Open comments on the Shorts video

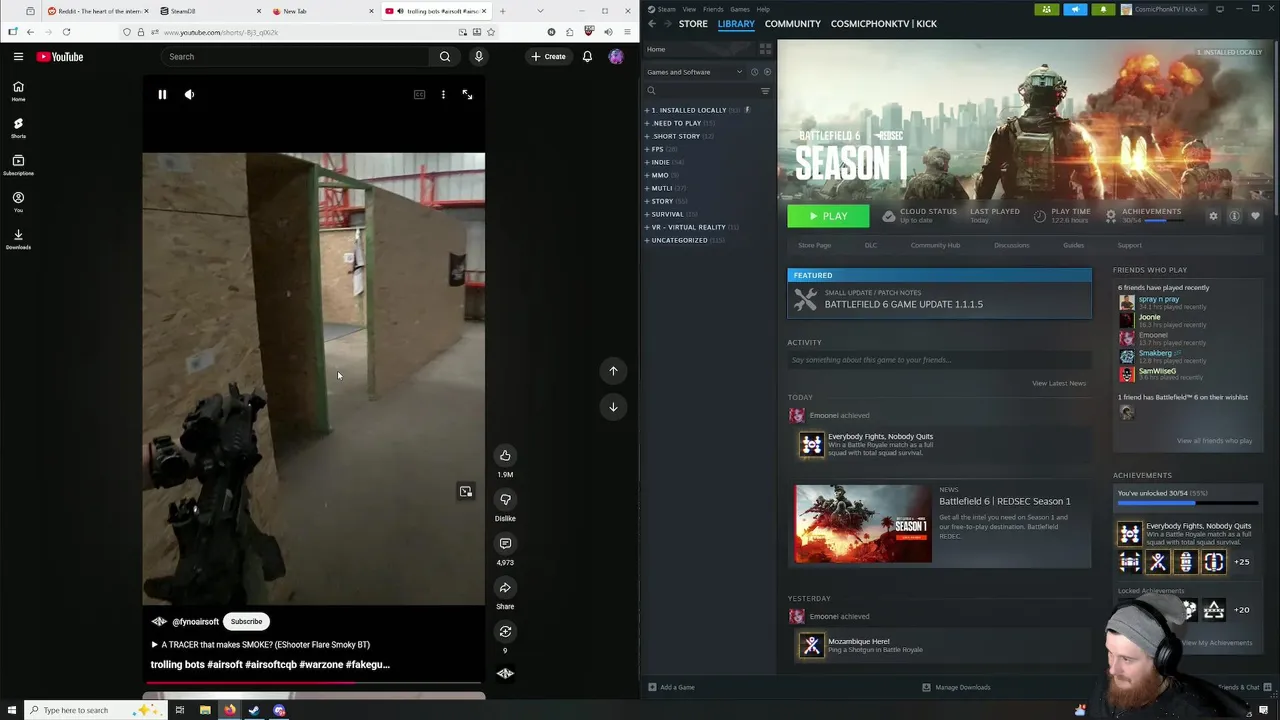coord(505,544)
